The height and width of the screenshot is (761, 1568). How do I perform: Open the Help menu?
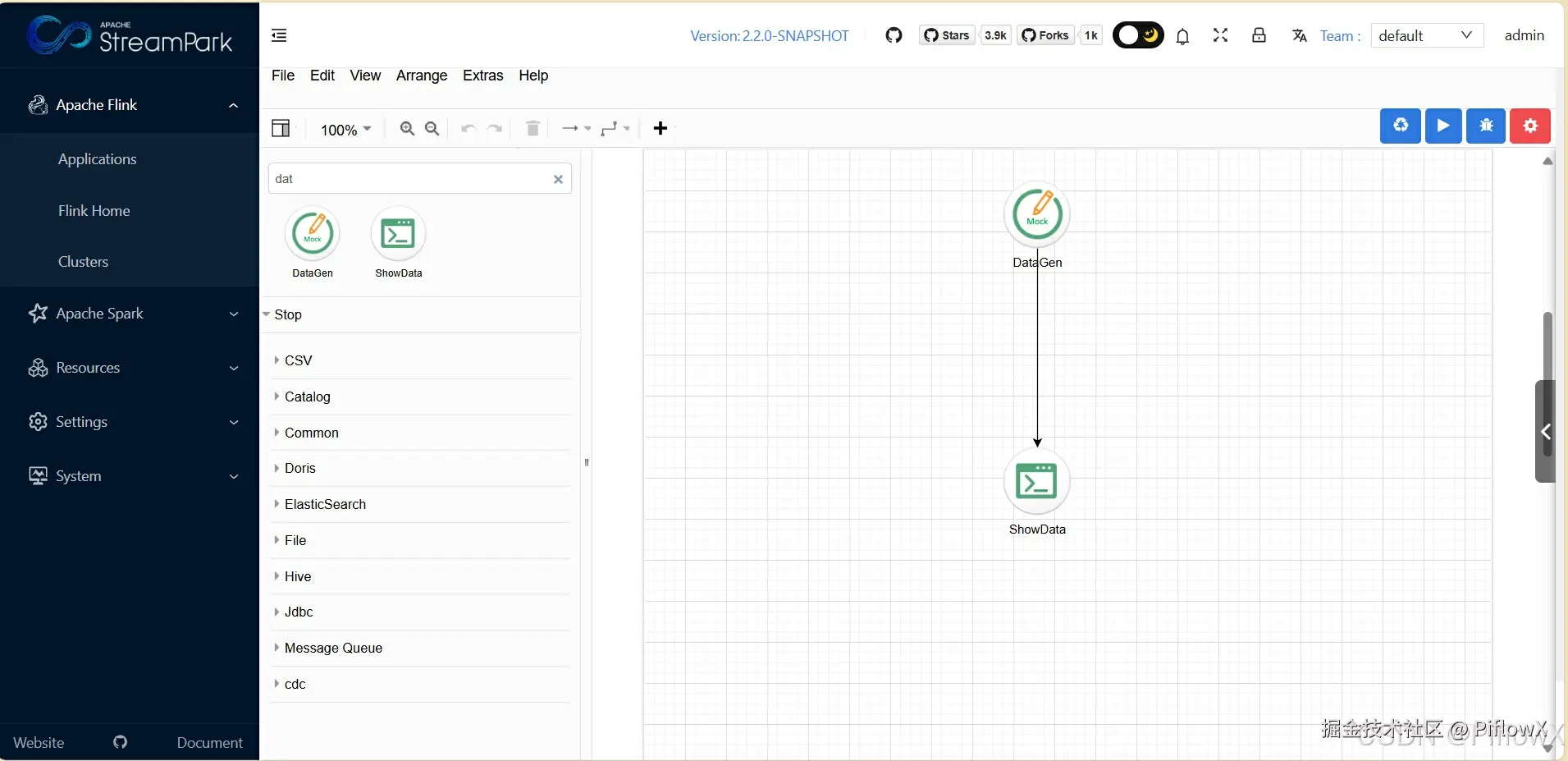[533, 76]
